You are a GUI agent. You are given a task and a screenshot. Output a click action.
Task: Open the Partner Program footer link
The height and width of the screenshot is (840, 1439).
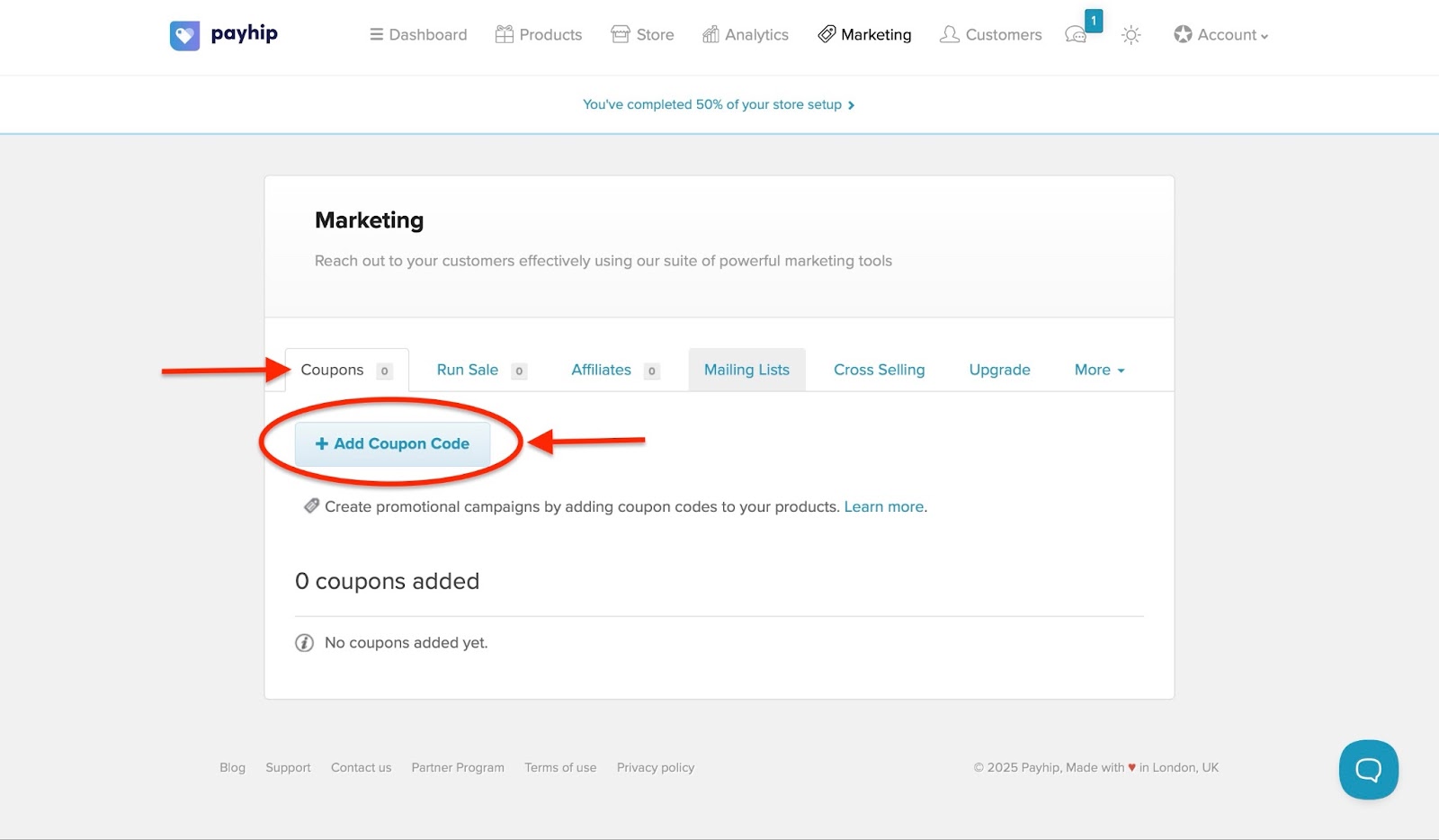coord(458,767)
